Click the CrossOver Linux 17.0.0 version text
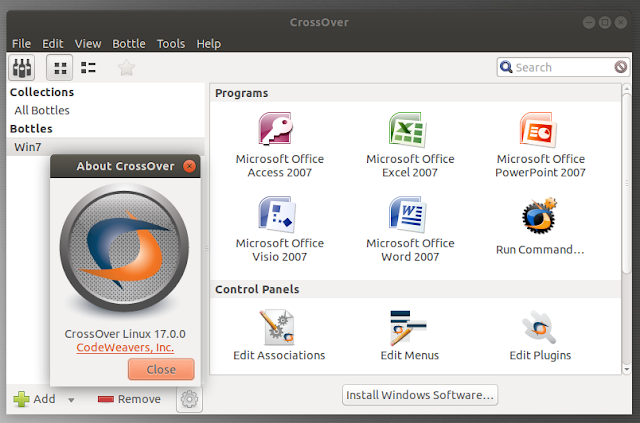This screenshot has width=640, height=423. (x=125, y=334)
